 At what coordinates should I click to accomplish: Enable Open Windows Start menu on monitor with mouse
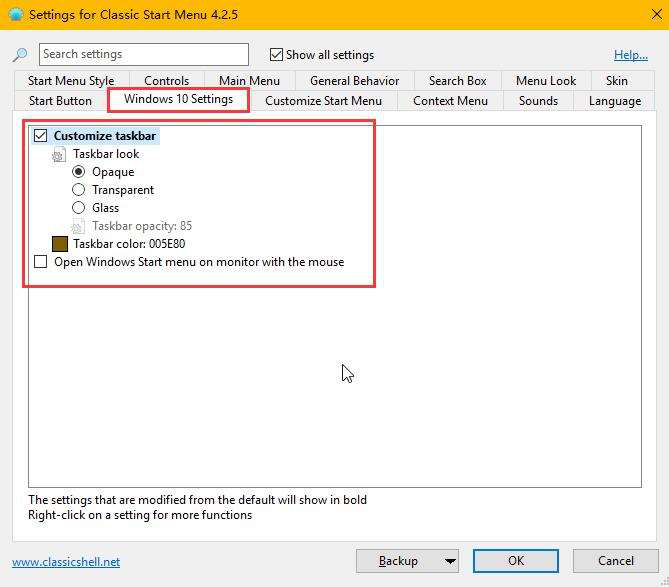pyautogui.click(x=41, y=262)
